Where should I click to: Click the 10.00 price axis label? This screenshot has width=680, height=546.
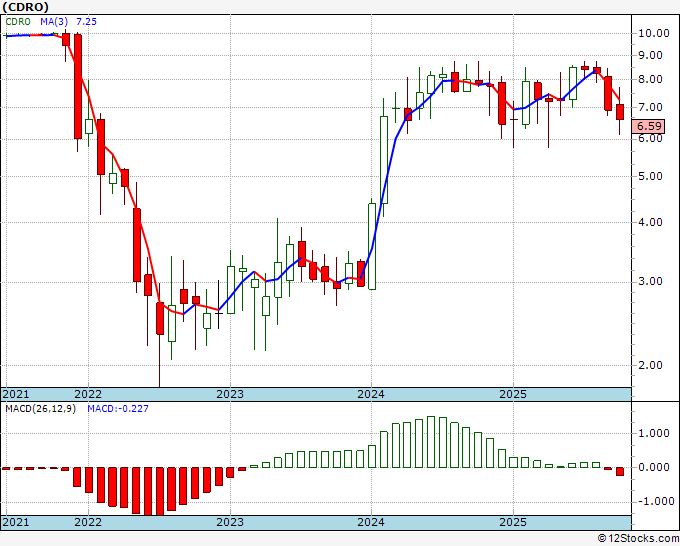point(654,33)
